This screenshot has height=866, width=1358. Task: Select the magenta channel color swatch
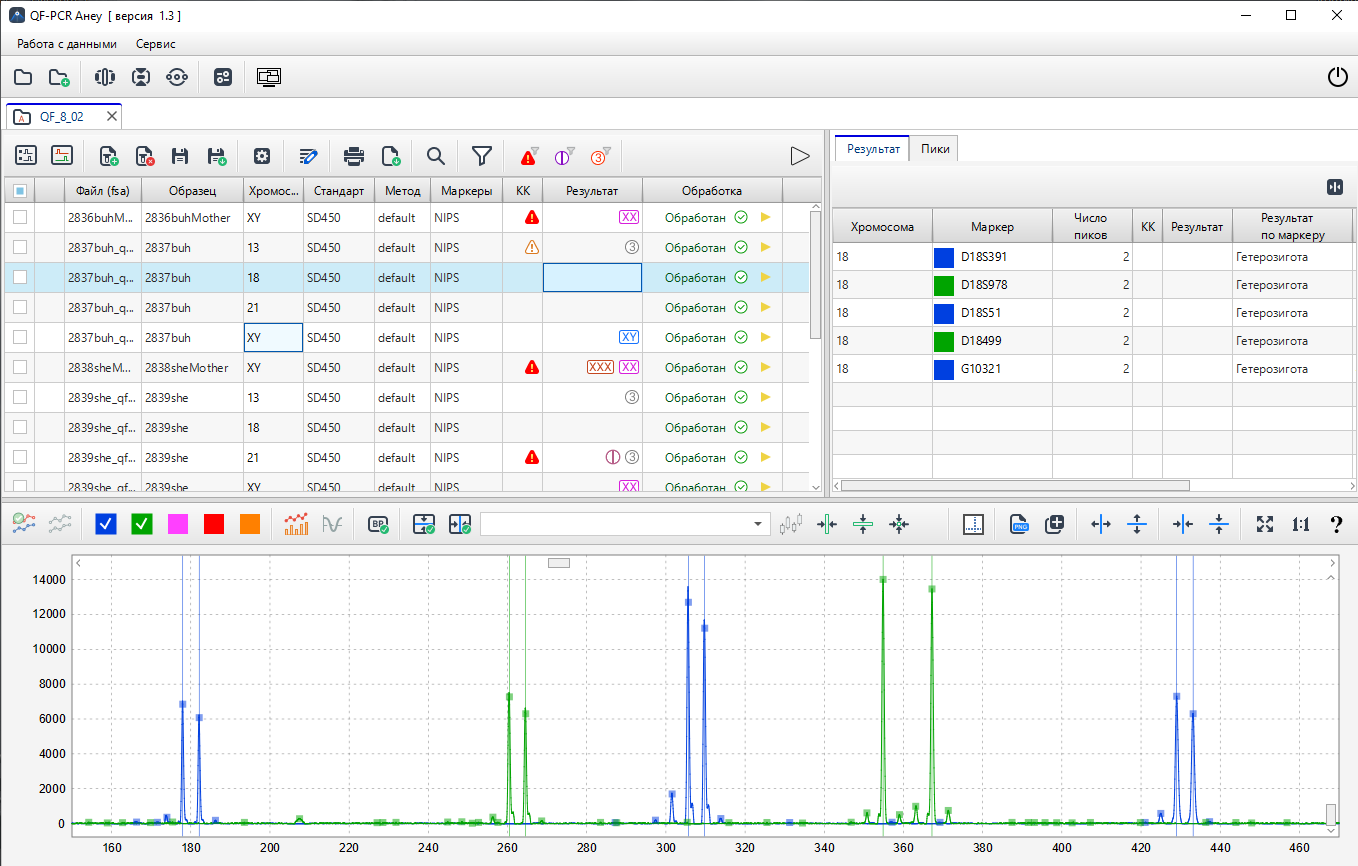coord(178,524)
